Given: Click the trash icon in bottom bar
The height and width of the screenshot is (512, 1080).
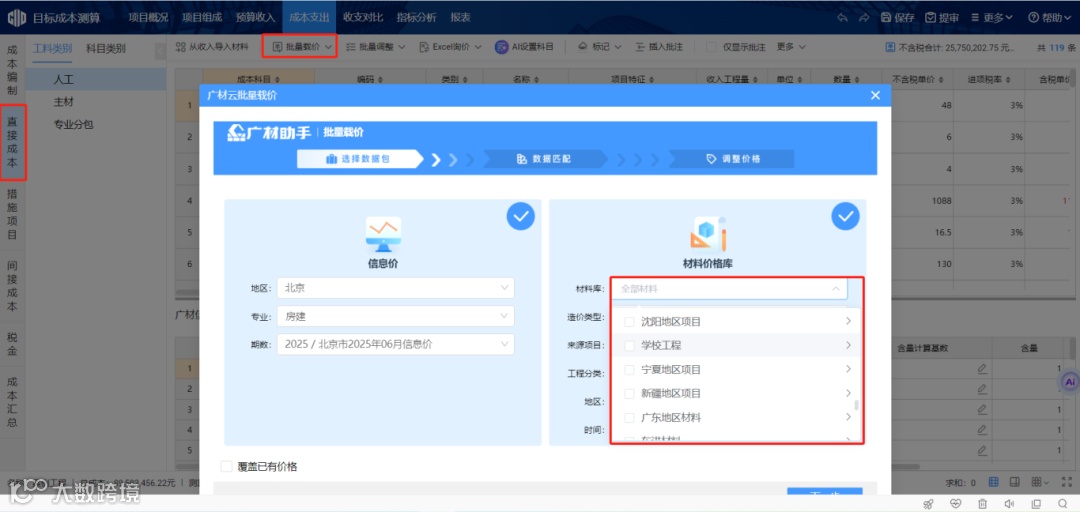Looking at the screenshot, I should (x=983, y=504).
